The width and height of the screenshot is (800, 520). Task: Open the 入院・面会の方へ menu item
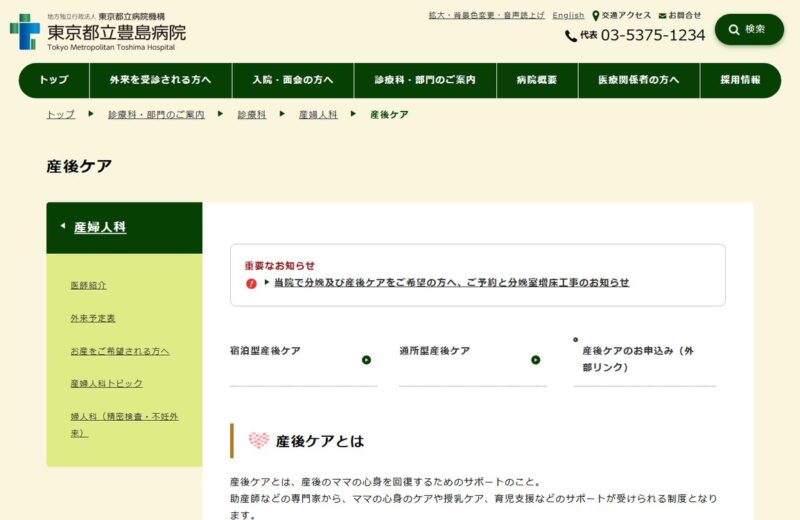(293, 80)
